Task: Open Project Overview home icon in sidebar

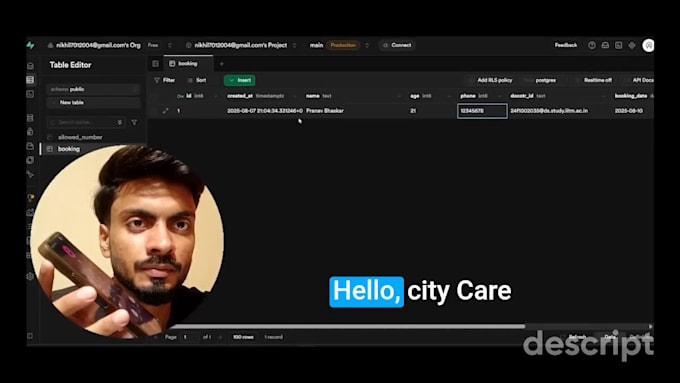Action: pyautogui.click(x=30, y=66)
